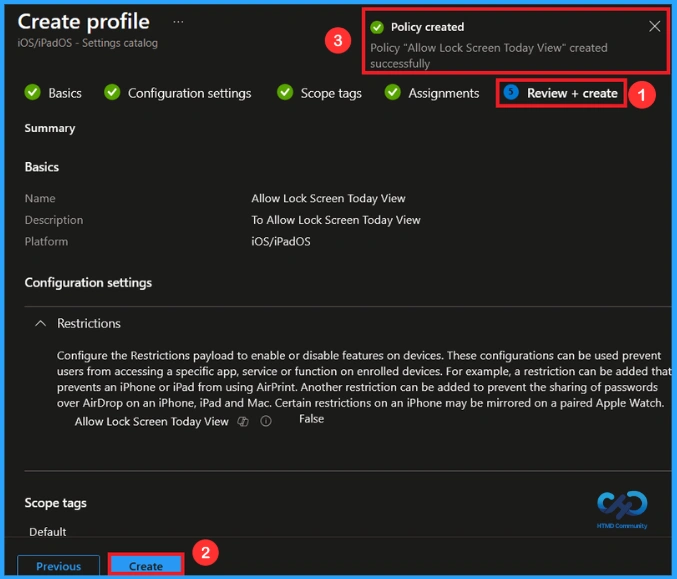Click the Create button
Image resolution: width=677 pixels, height=579 pixels.
coord(146,566)
